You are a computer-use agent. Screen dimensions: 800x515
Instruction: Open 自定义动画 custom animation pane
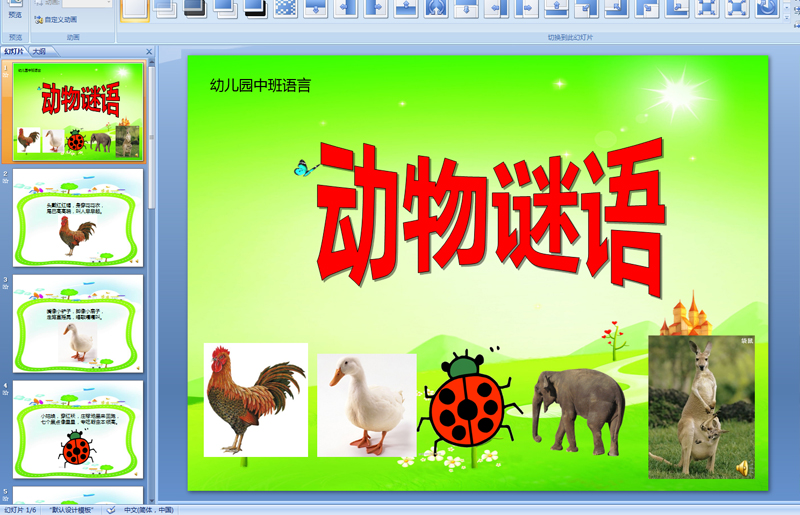click(56, 19)
